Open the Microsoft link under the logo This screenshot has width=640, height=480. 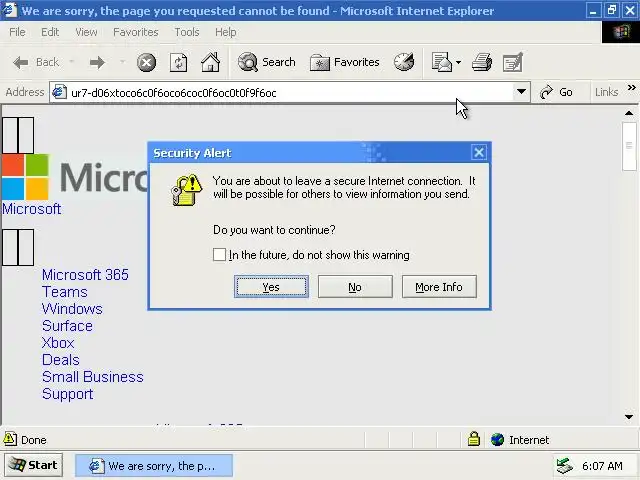[31, 209]
